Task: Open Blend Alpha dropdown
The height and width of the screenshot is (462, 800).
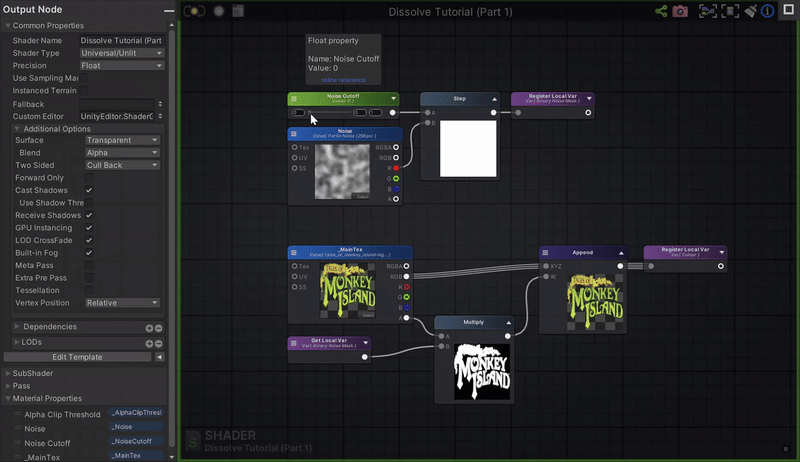Action: (122, 152)
